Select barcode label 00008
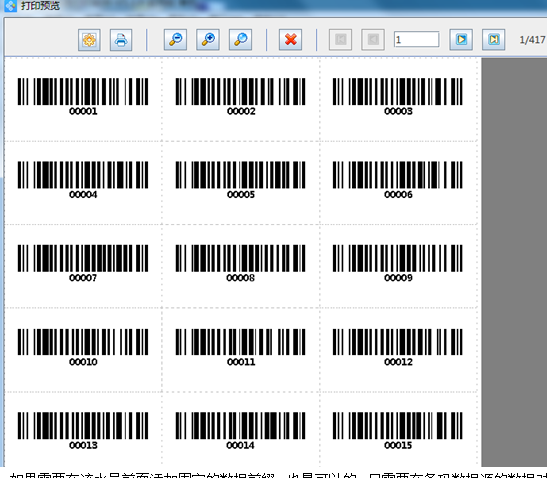547x478 pixels. 240,263
